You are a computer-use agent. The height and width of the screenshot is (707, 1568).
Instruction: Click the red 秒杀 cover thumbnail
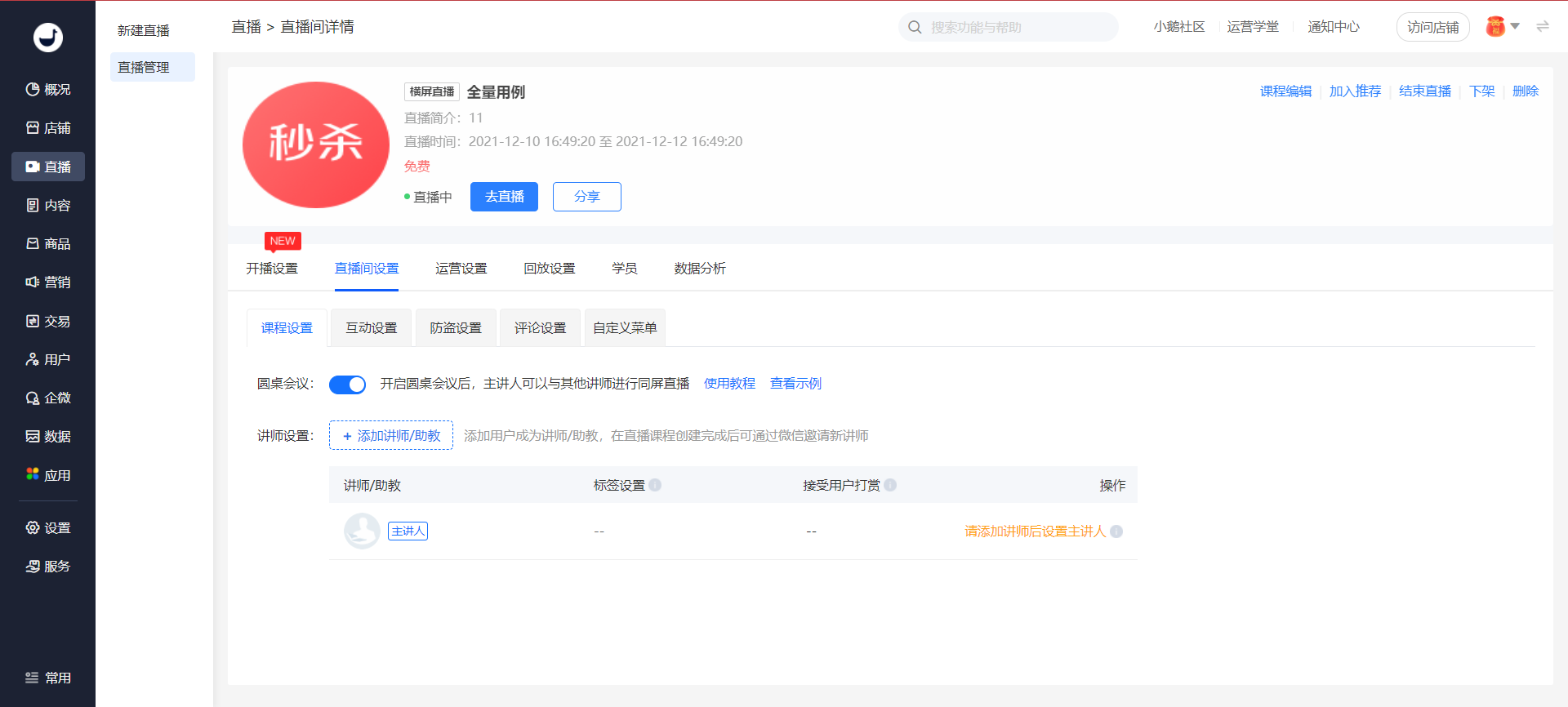(x=316, y=145)
